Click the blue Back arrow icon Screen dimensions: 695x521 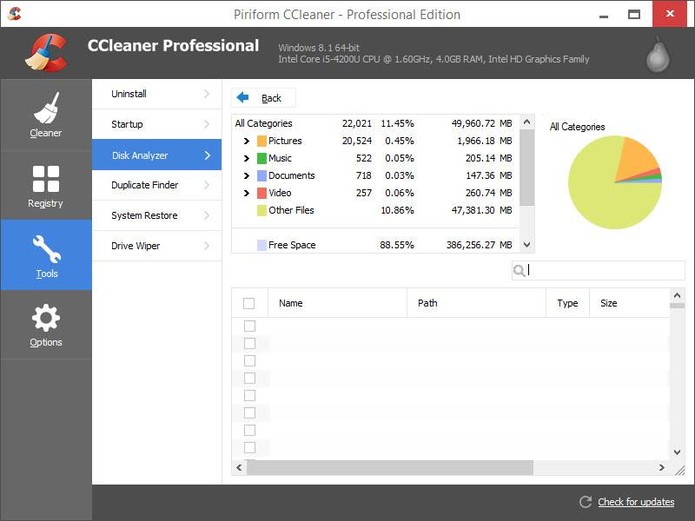pyautogui.click(x=242, y=98)
